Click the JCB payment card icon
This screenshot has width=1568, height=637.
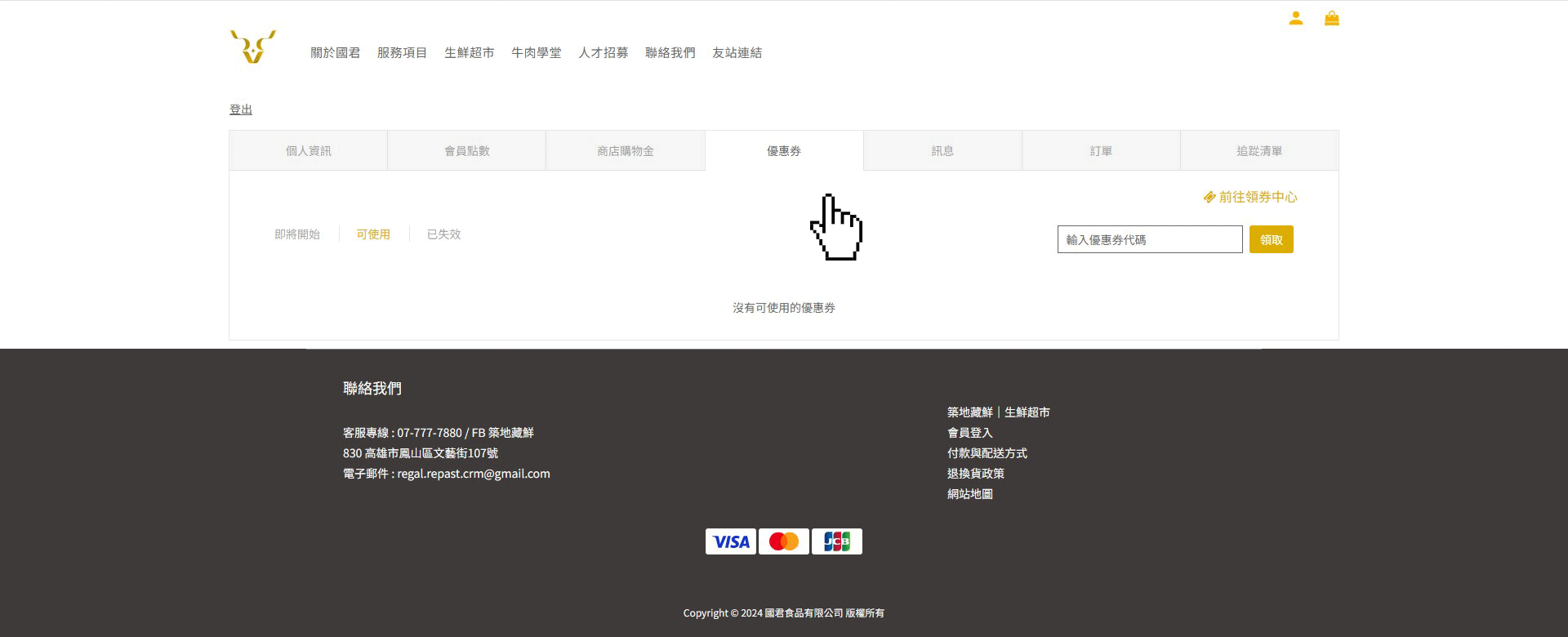[837, 541]
